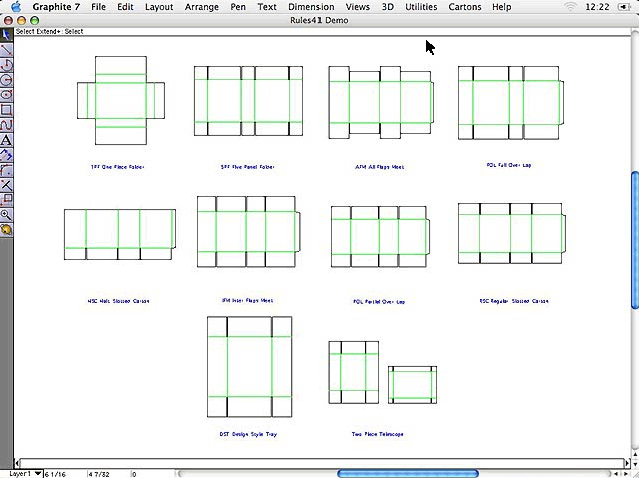Viewport: 639px width, 478px height.
Task: Open the Dimension menu
Action: tap(311, 7)
